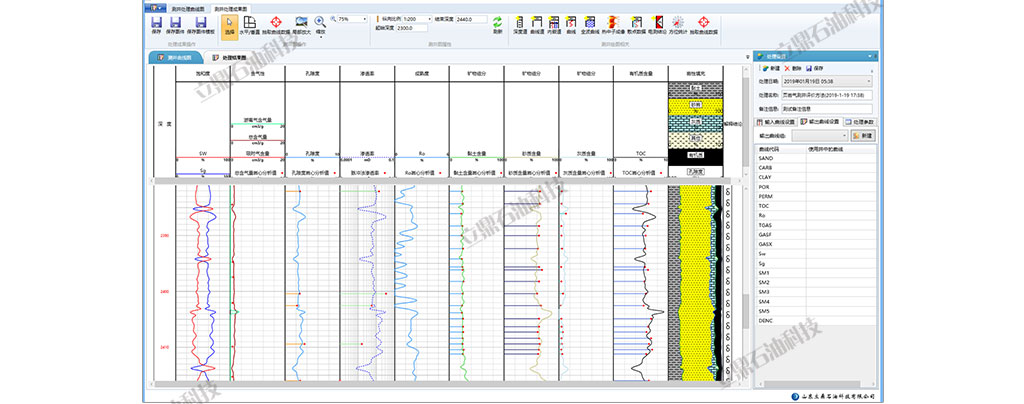The image size is (1024, 404).
Task: Click the 新建 button beside 输出曲线组
Action: [x=863, y=135]
